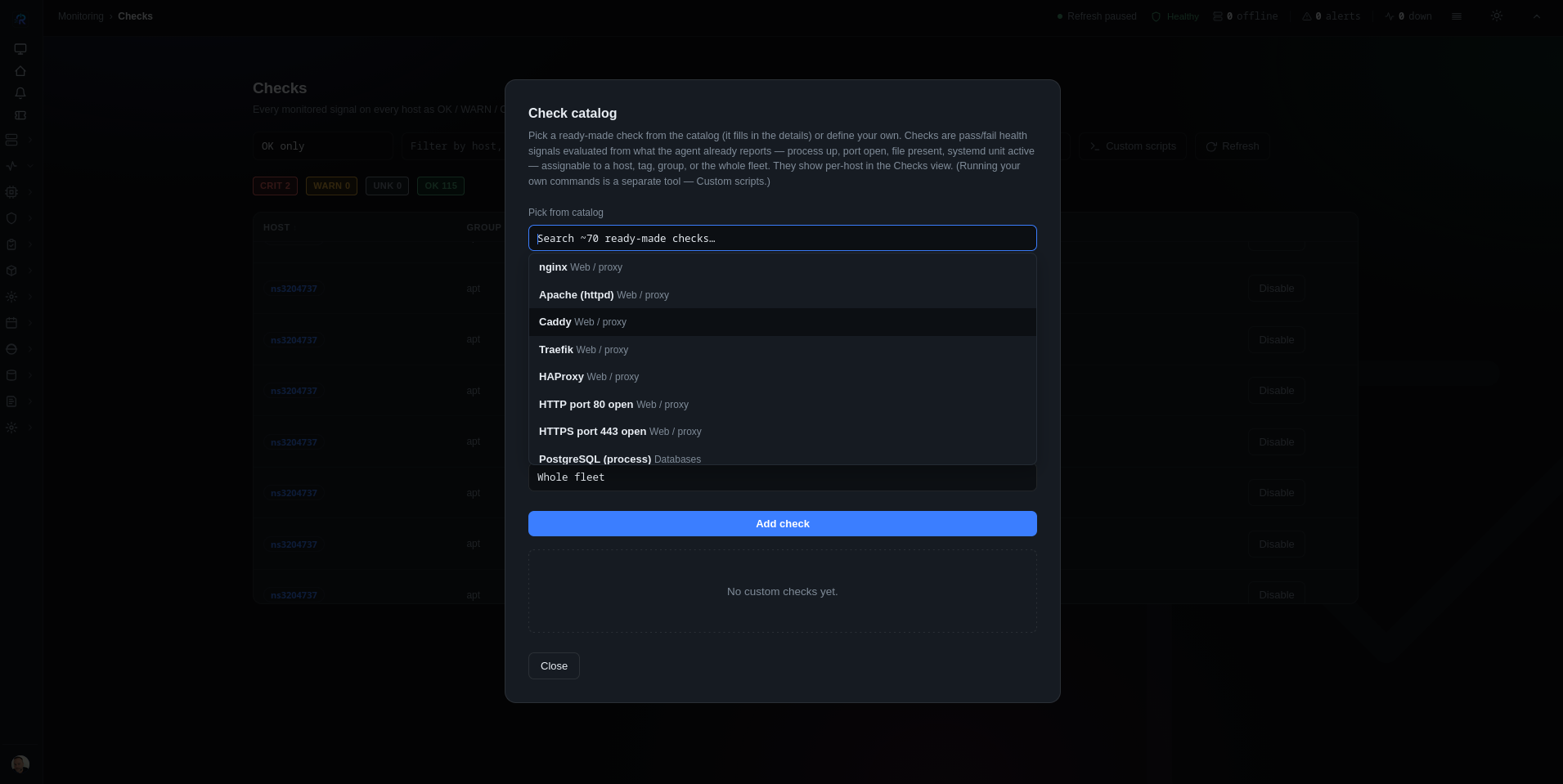Sort by the HOST column header
The image size is (1563, 784).
[x=276, y=227]
